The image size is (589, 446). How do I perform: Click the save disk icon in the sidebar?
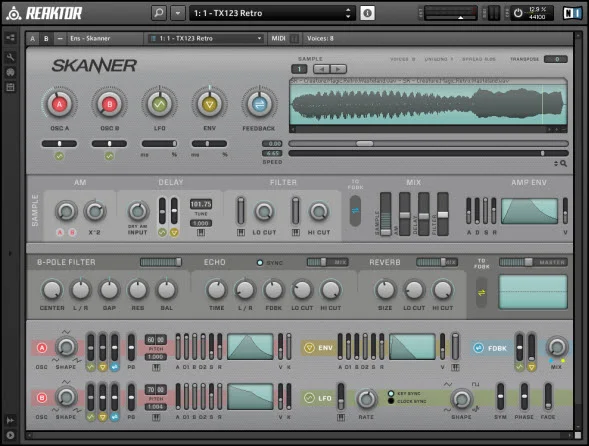(10, 87)
